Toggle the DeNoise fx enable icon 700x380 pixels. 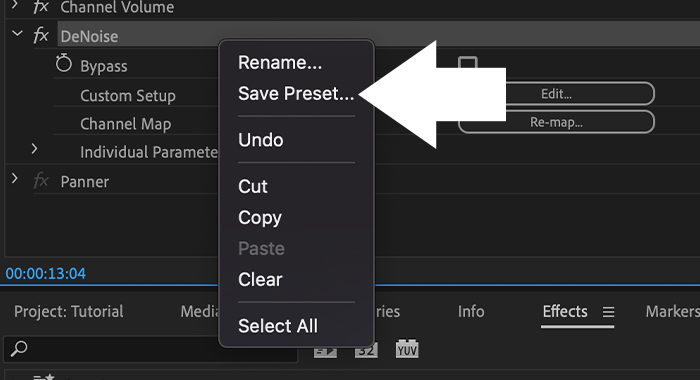(x=41, y=35)
